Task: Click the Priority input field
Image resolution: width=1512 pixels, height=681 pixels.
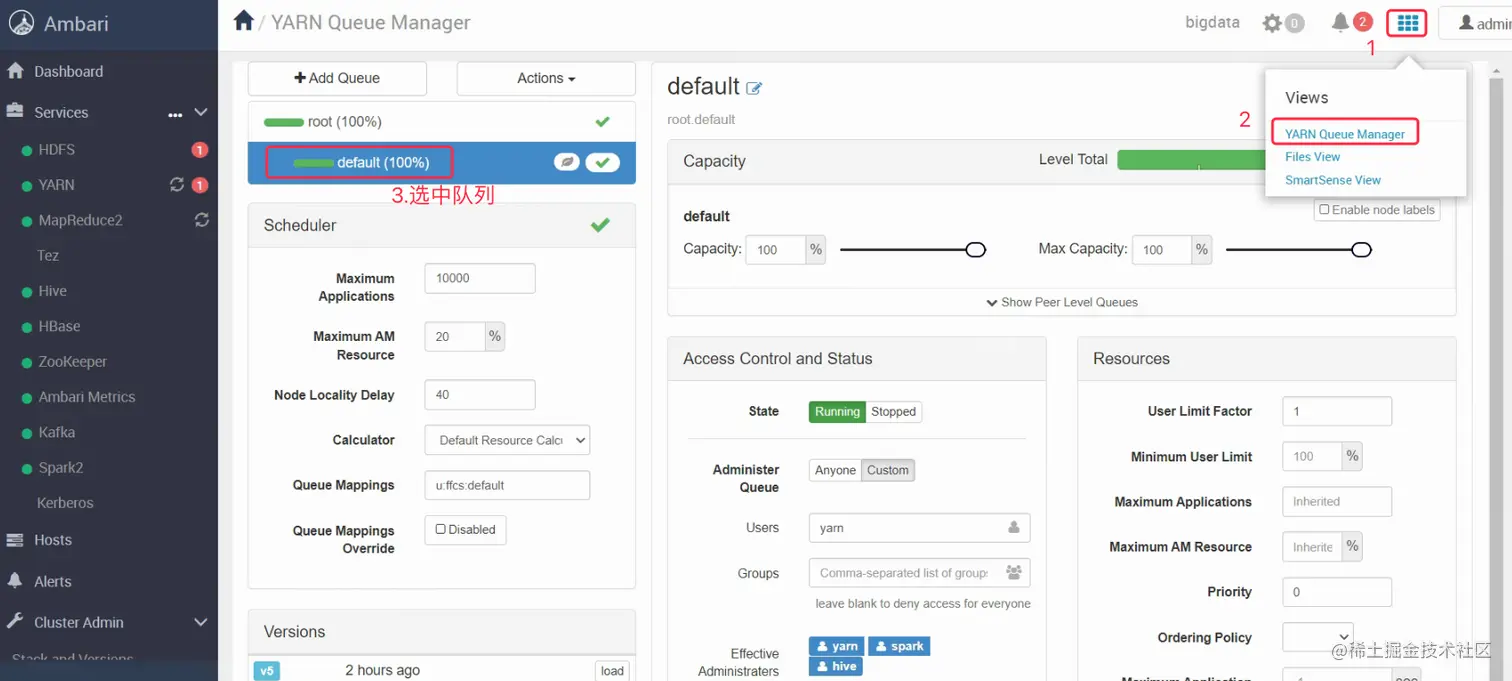Action: click(1337, 592)
